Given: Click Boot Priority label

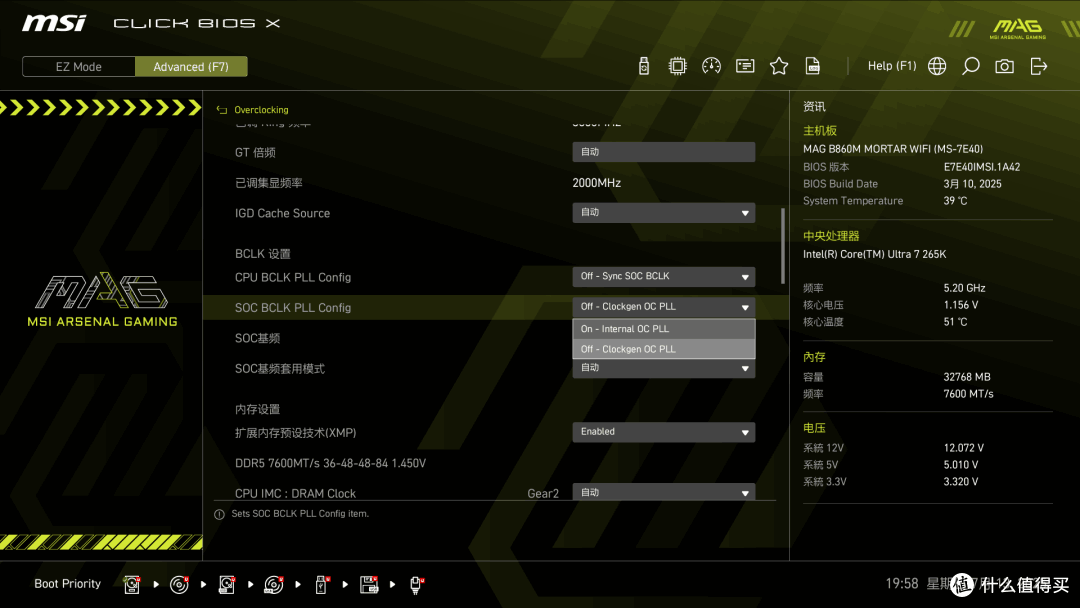Looking at the screenshot, I should pyautogui.click(x=68, y=584).
